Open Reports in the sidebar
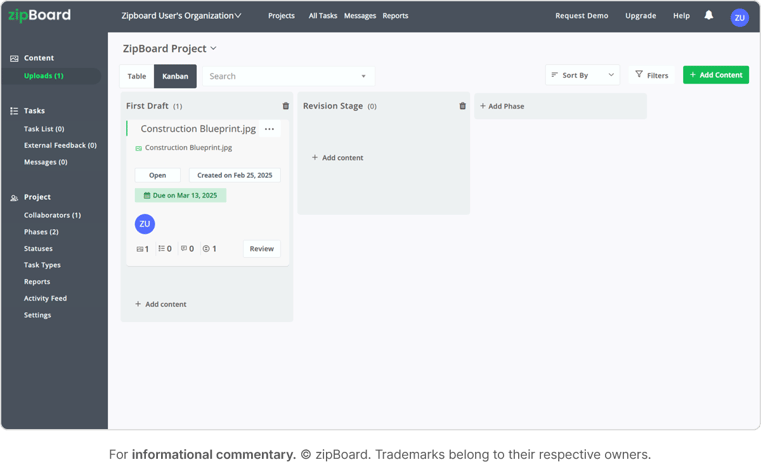The width and height of the screenshot is (761, 462). pos(37,282)
